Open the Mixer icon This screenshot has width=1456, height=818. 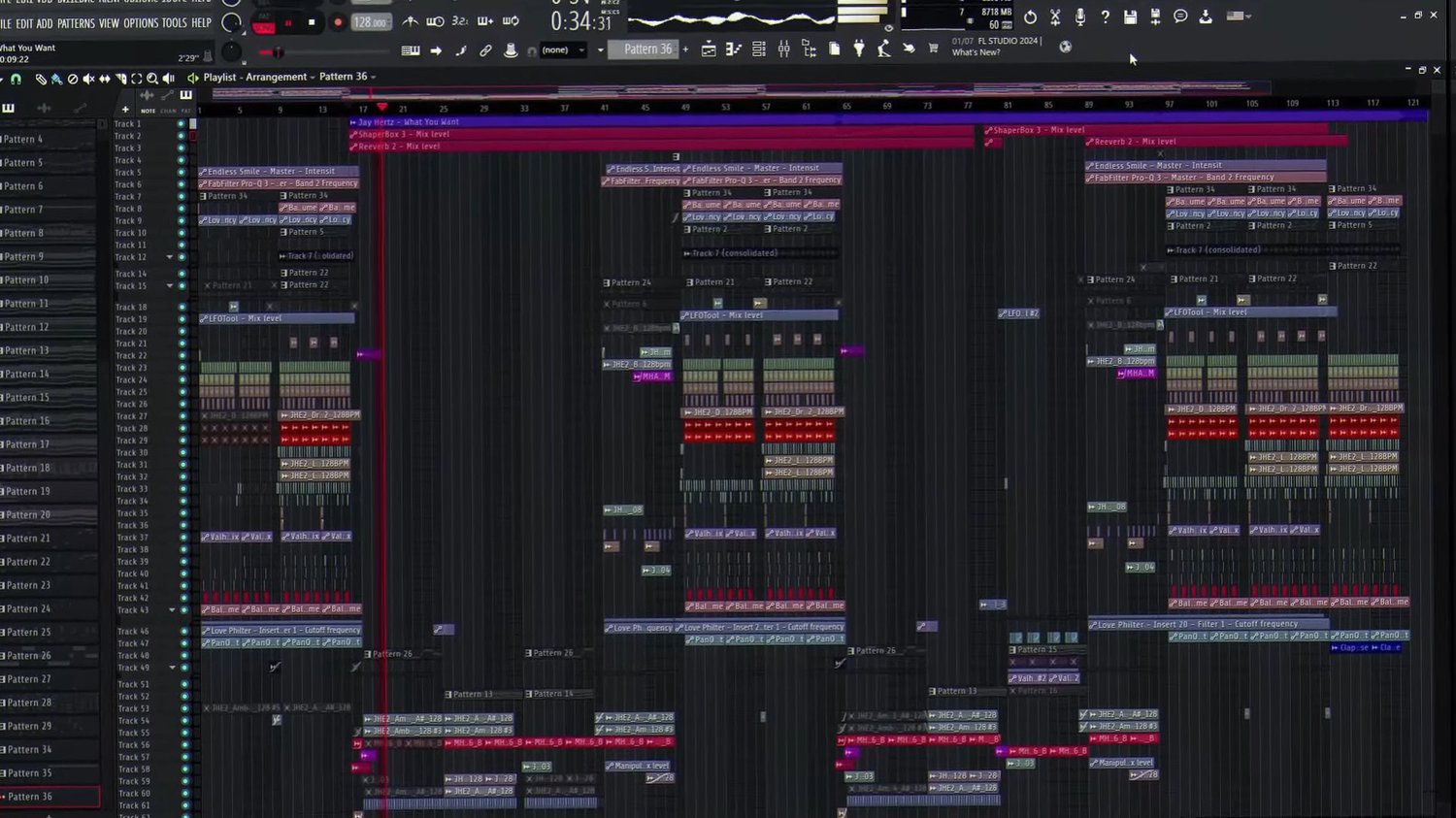(x=783, y=49)
